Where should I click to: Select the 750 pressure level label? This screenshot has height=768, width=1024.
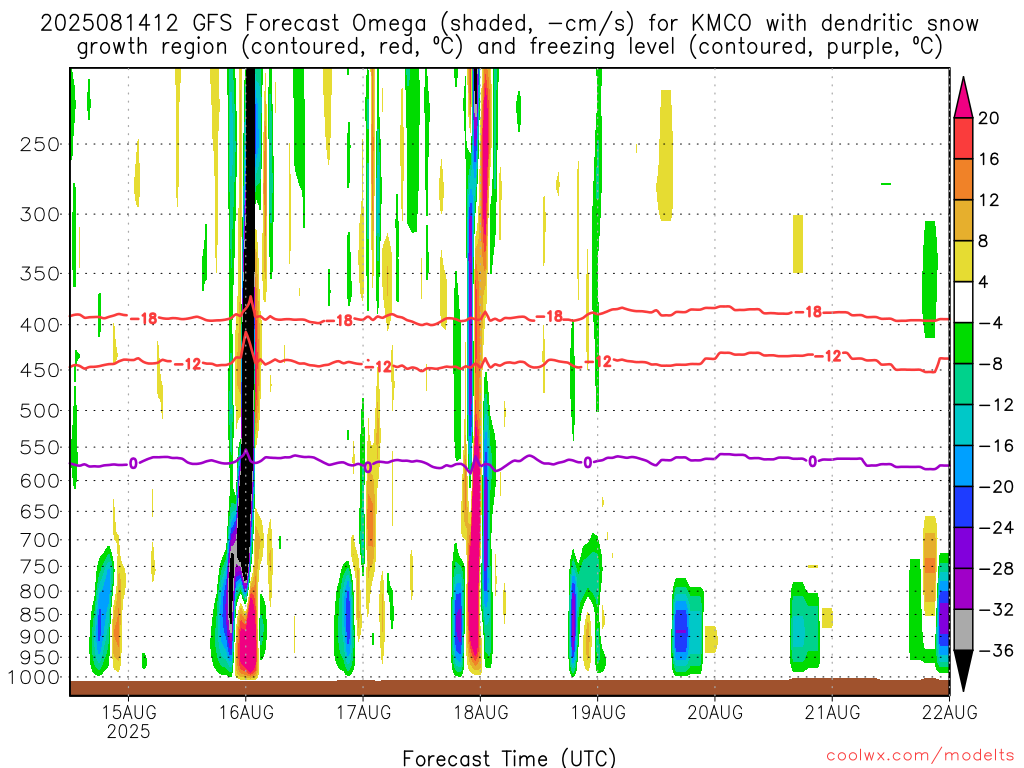[x=40, y=566]
